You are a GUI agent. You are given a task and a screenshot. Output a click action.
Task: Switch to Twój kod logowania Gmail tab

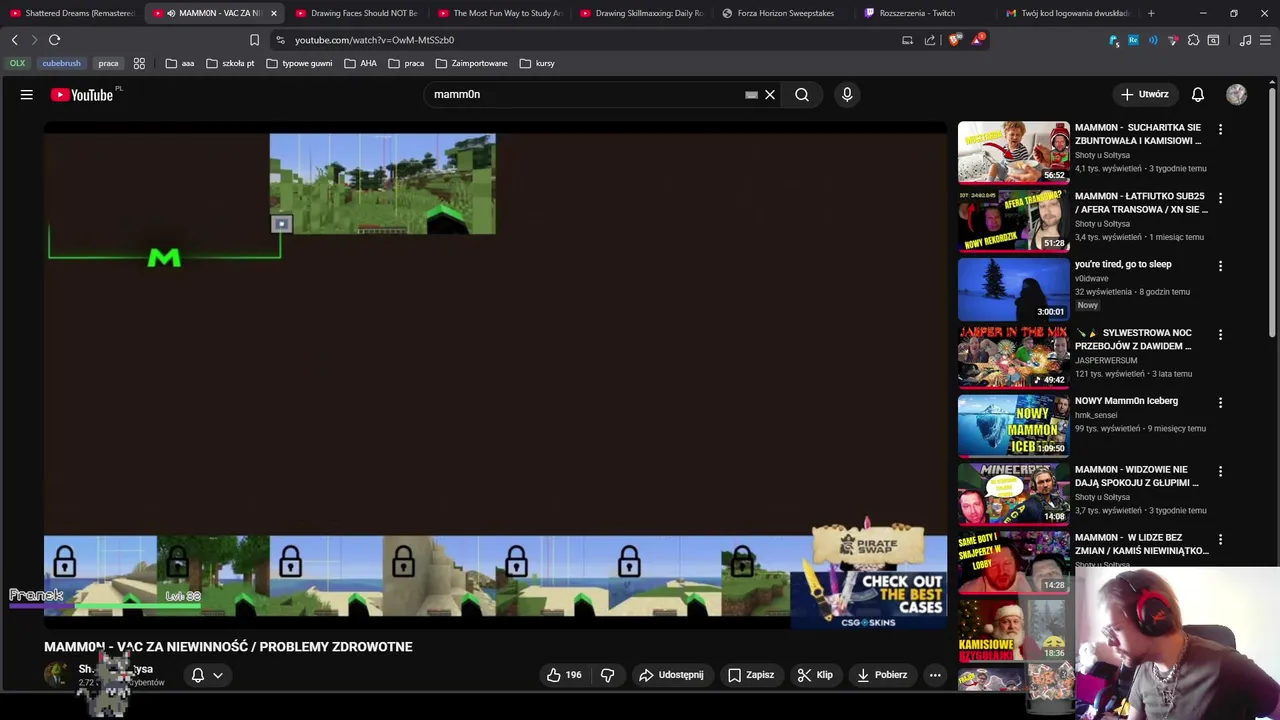1070,13
